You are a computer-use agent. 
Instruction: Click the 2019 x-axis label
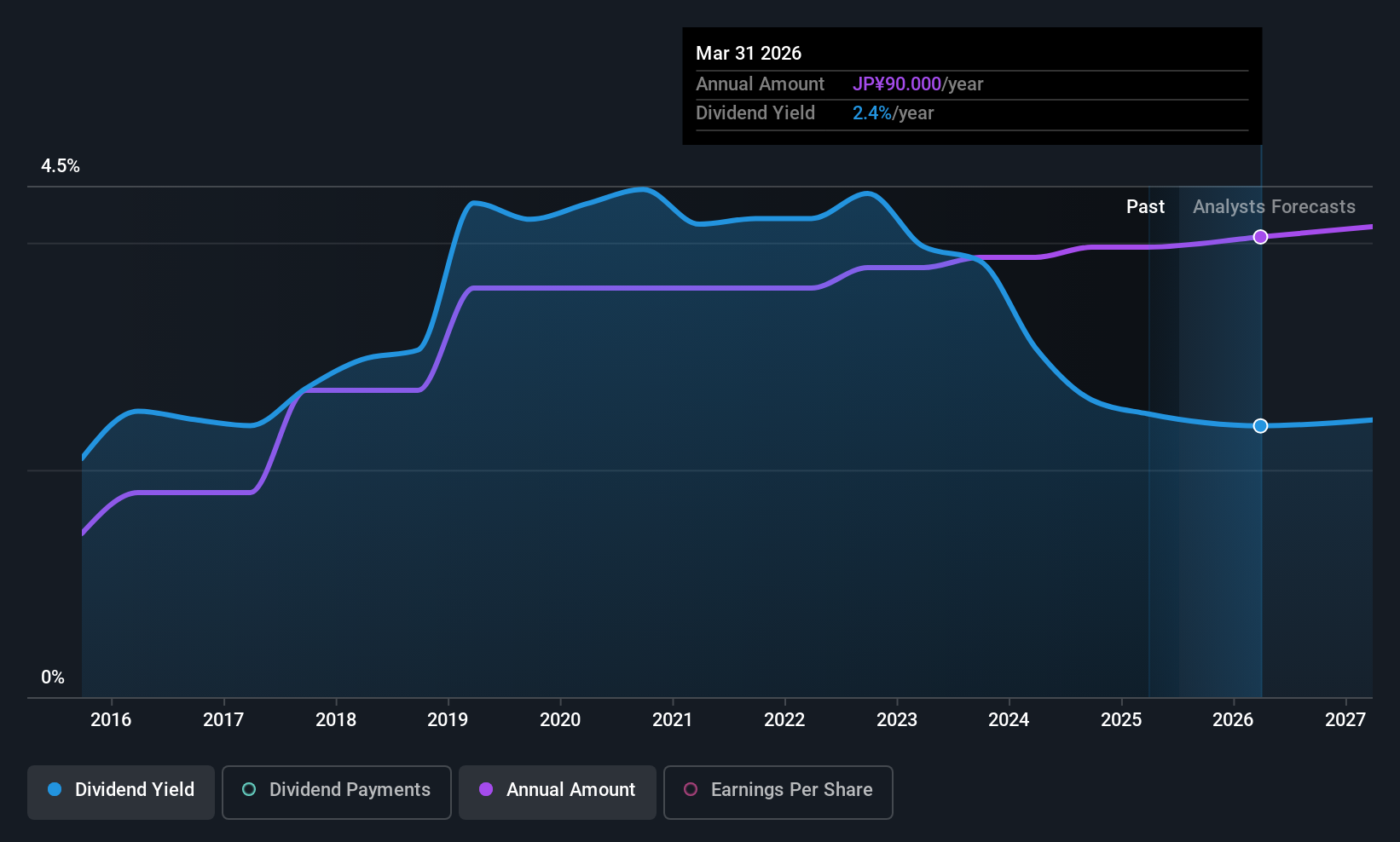coord(448,719)
